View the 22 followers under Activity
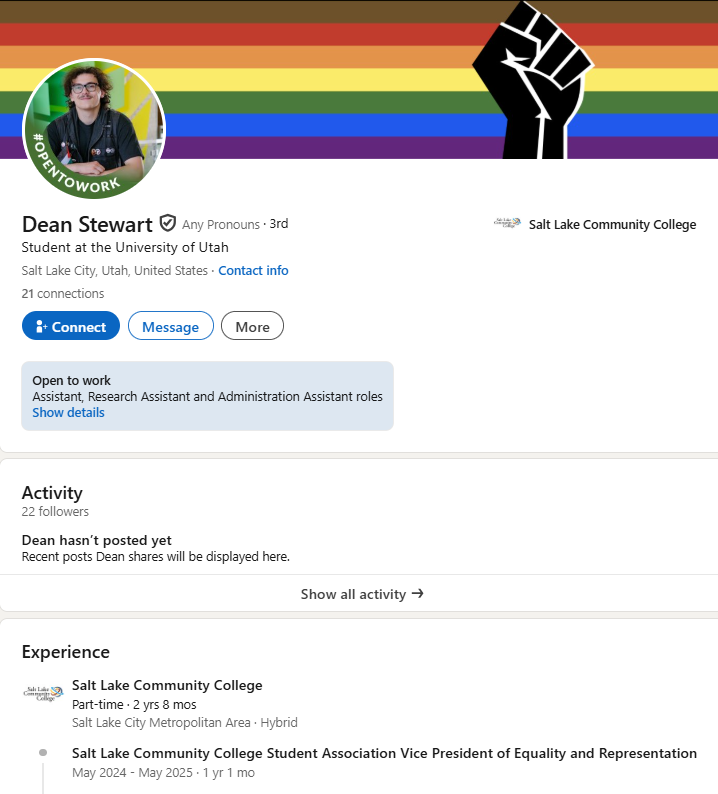Screen dimensions: 718x794 [x=55, y=512]
